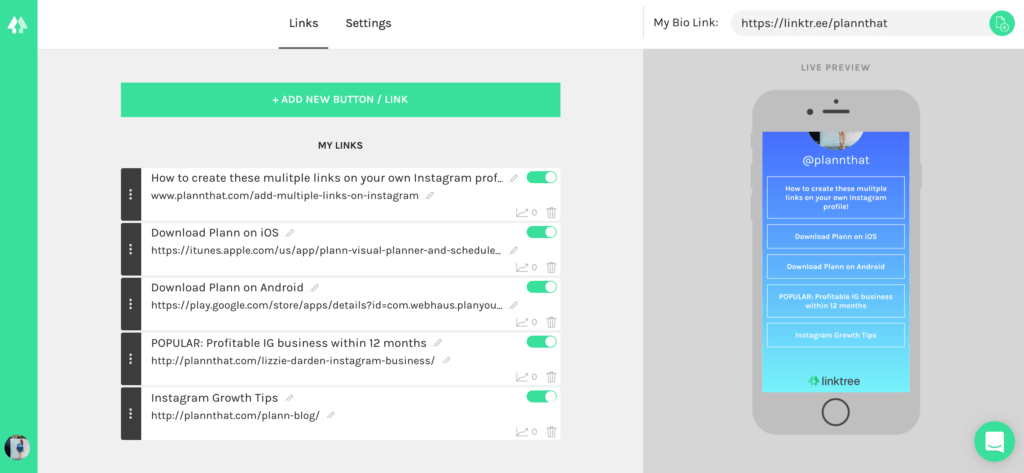Screen dimensions: 1024x473
Task: Edit the Instagram Growth Tips title pencil
Action: 290,397
